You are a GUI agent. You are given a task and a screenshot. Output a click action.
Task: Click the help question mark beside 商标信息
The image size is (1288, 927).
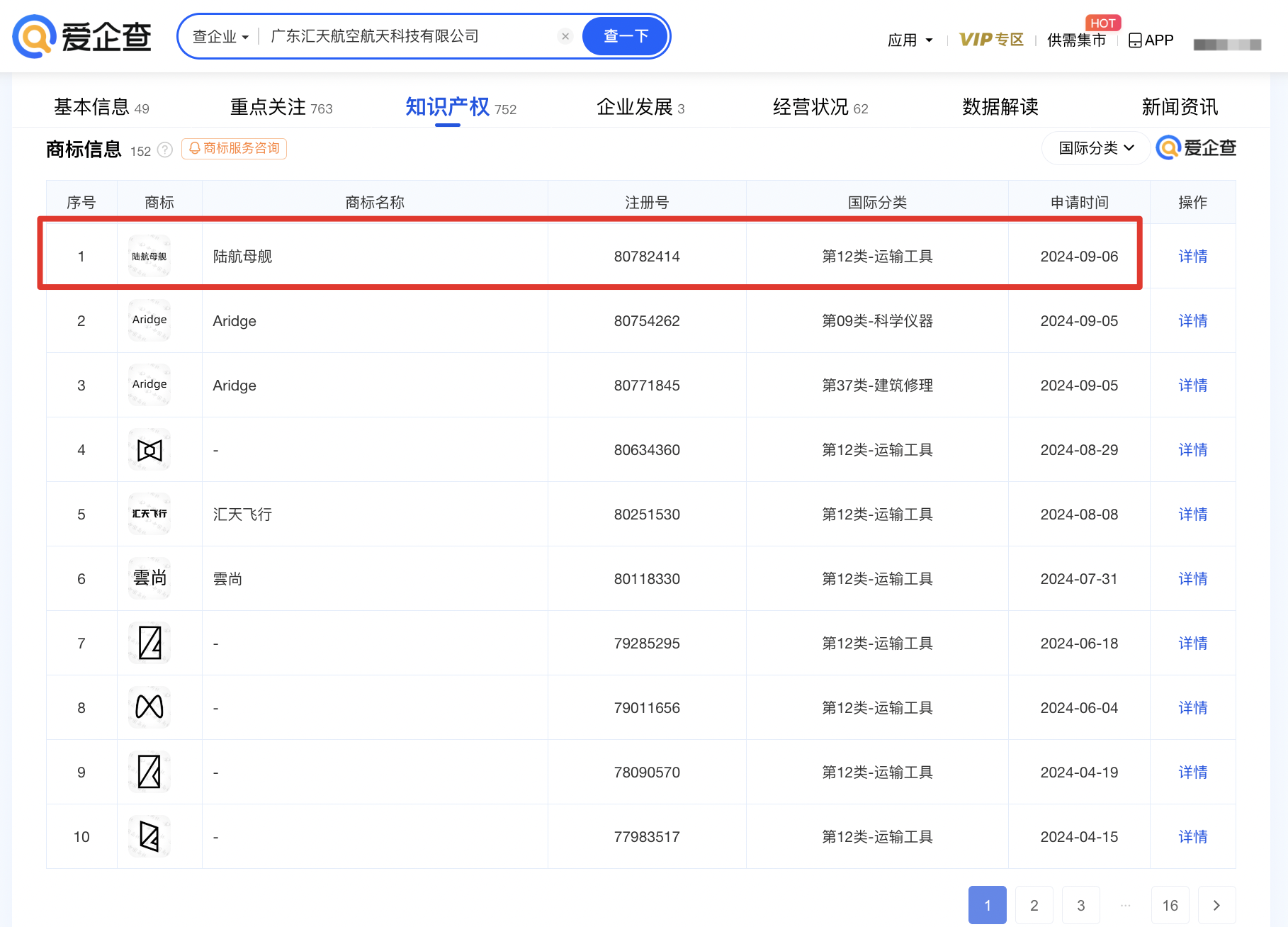tap(165, 150)
